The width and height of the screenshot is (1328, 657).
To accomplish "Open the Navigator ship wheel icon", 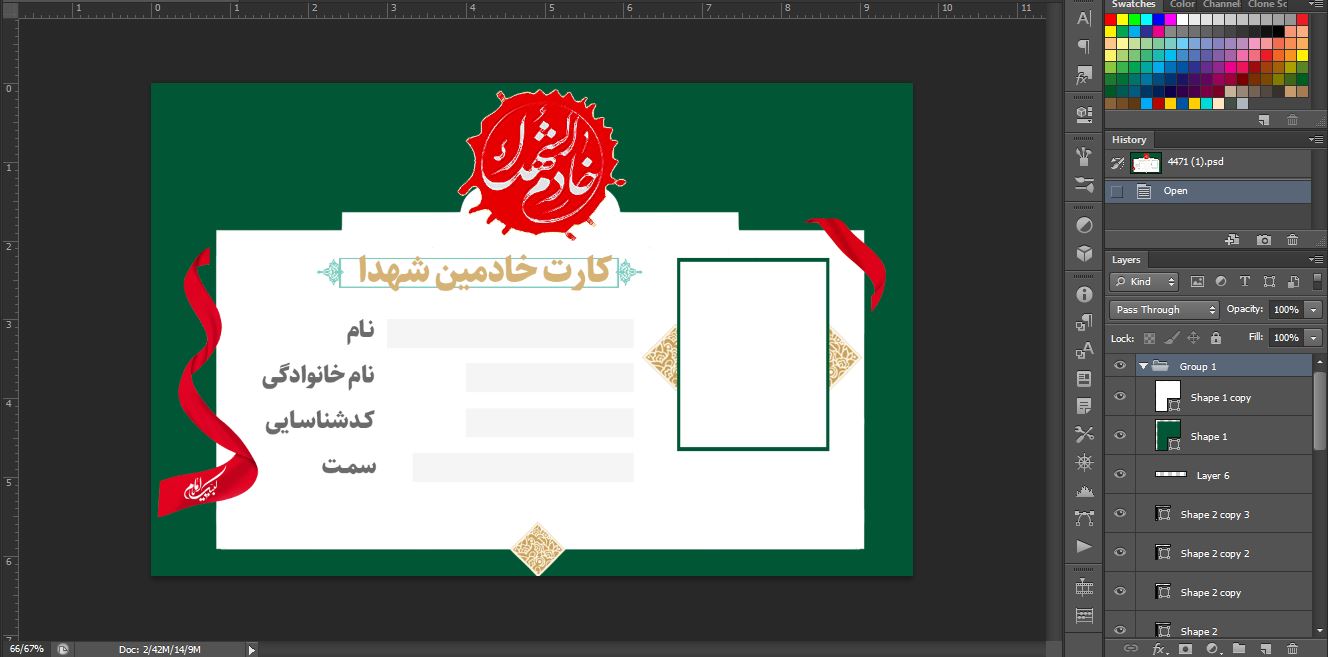I will point(1084,462).
